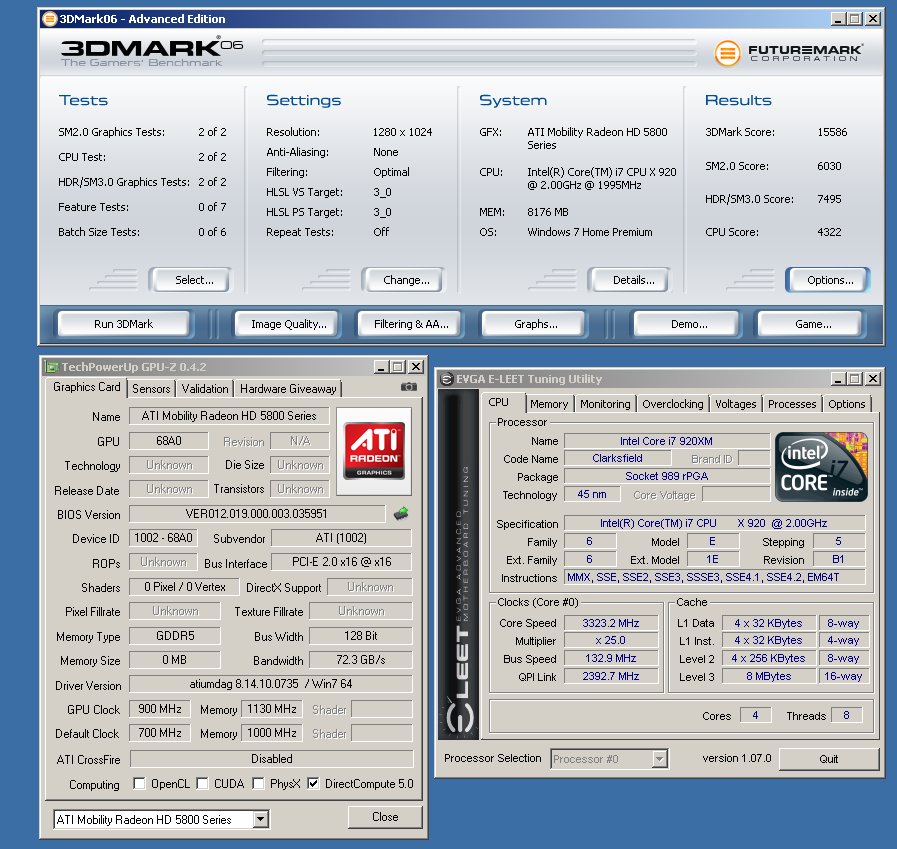897x849 pixels.
Task: Open Filtering & AA... settings
Action: 411,324
